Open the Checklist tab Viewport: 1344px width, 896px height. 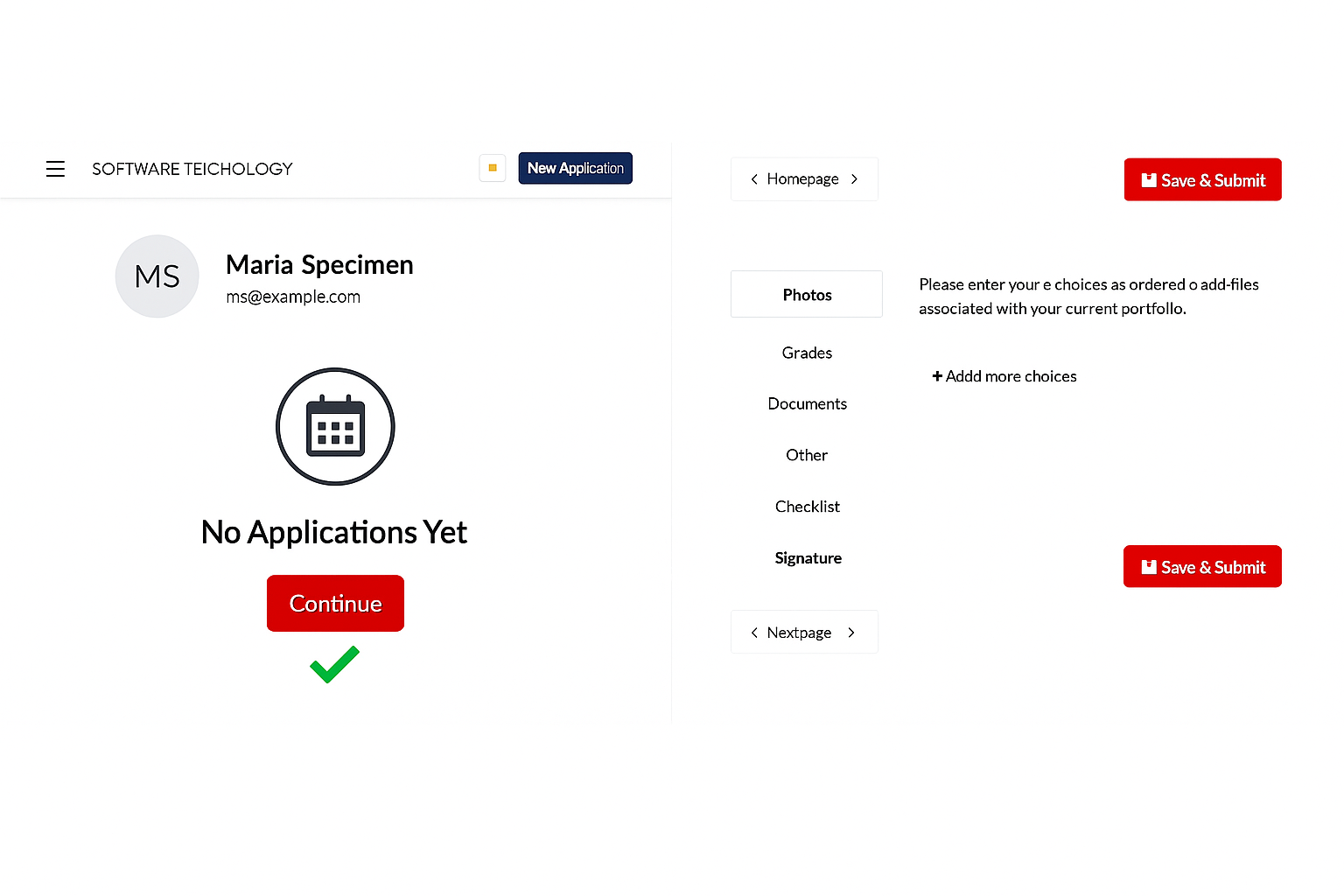807,507
